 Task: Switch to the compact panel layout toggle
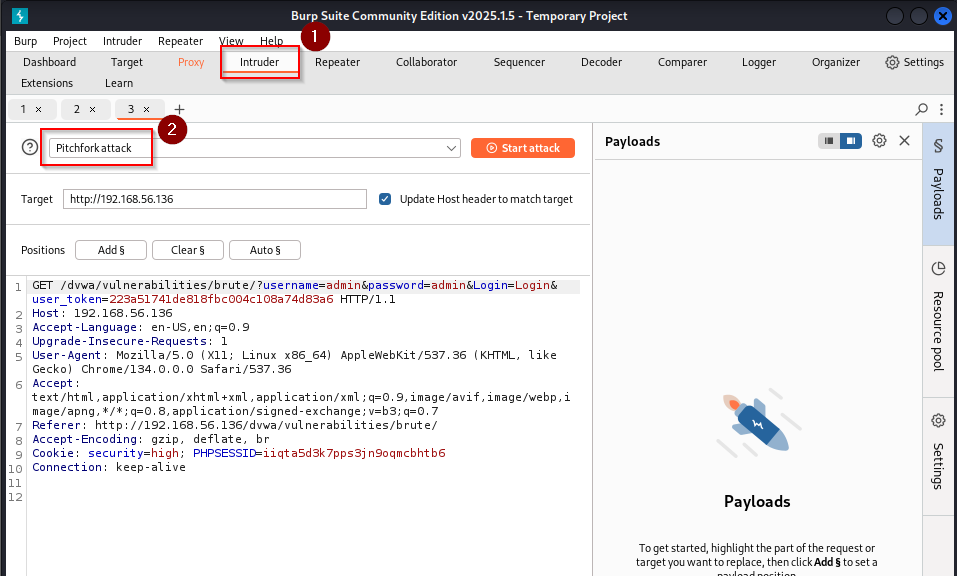pos(829,141)
